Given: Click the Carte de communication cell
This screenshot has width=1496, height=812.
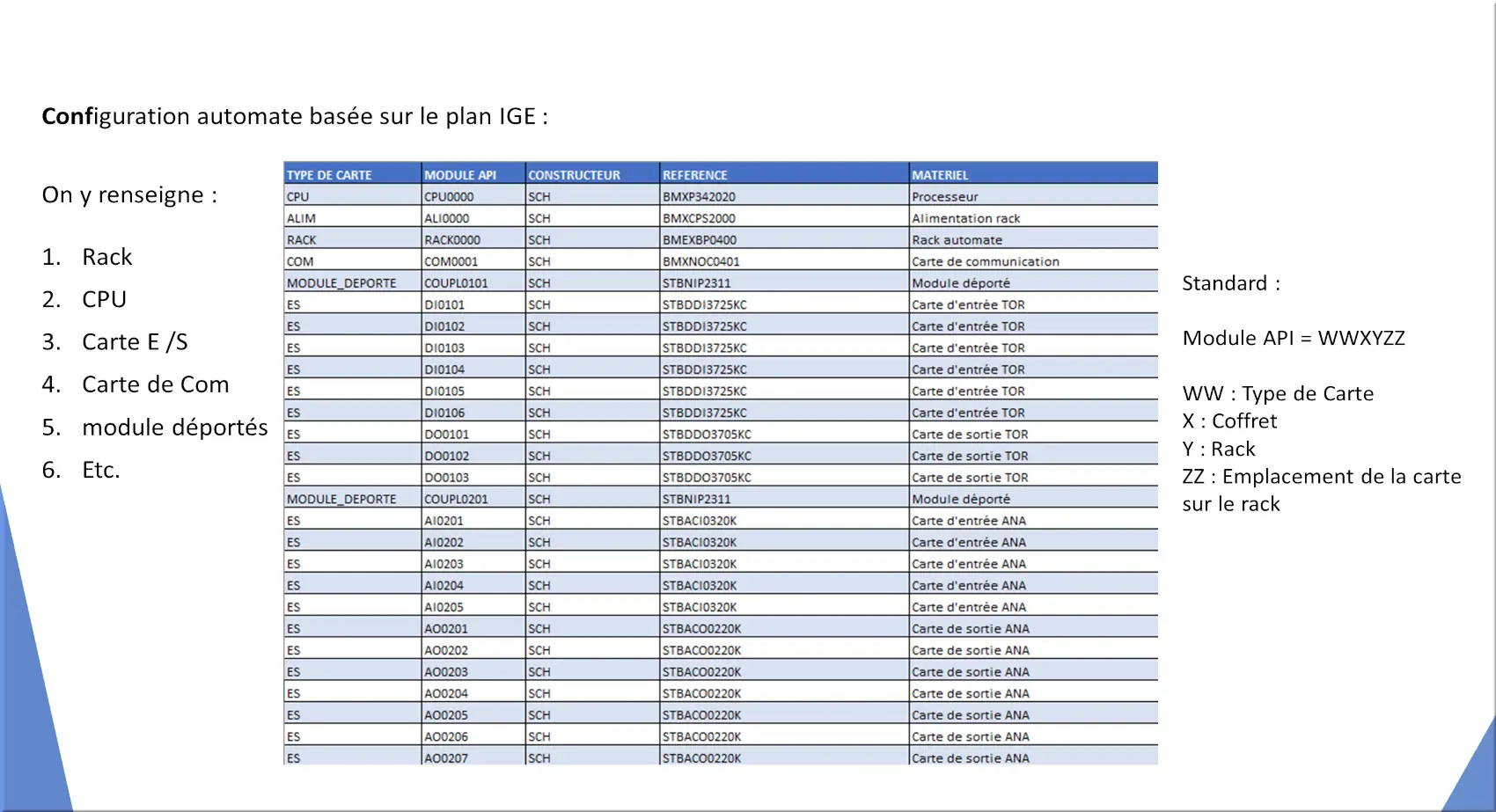Looking at the screenshot, I should [1033, 261].
